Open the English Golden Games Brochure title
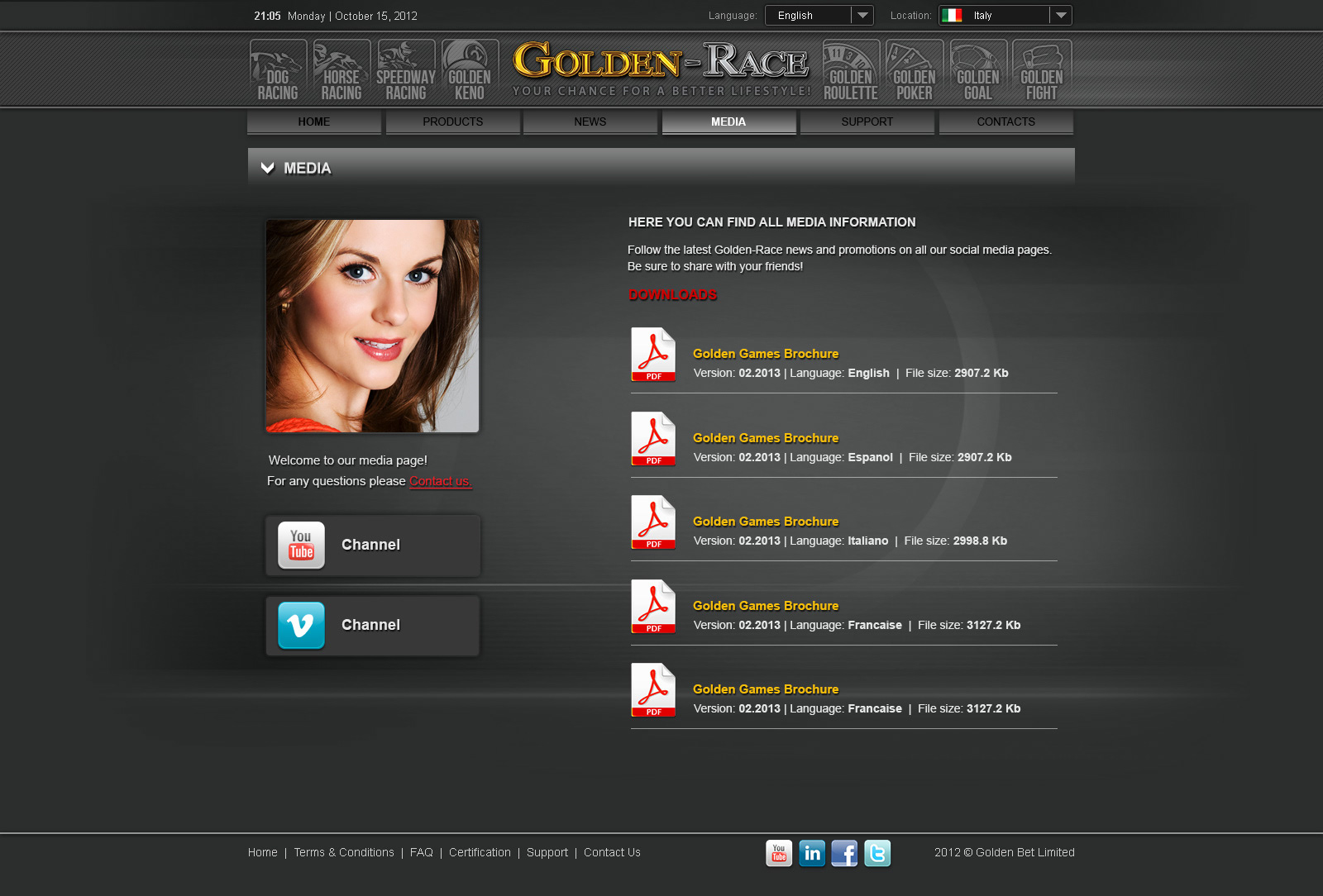 coord(766,354)
